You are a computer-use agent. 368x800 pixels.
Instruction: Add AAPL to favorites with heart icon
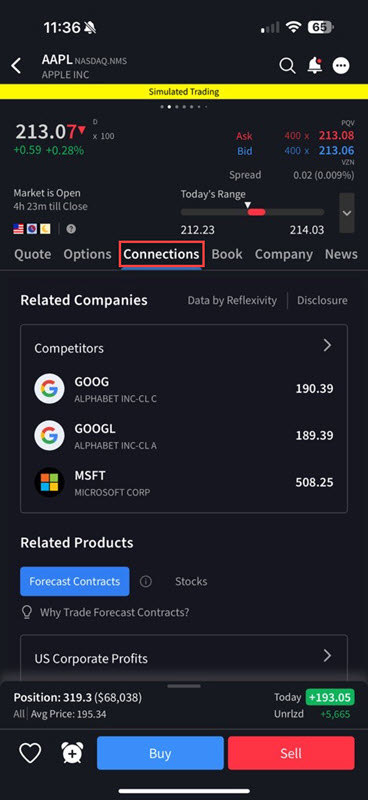pos(30,753)
